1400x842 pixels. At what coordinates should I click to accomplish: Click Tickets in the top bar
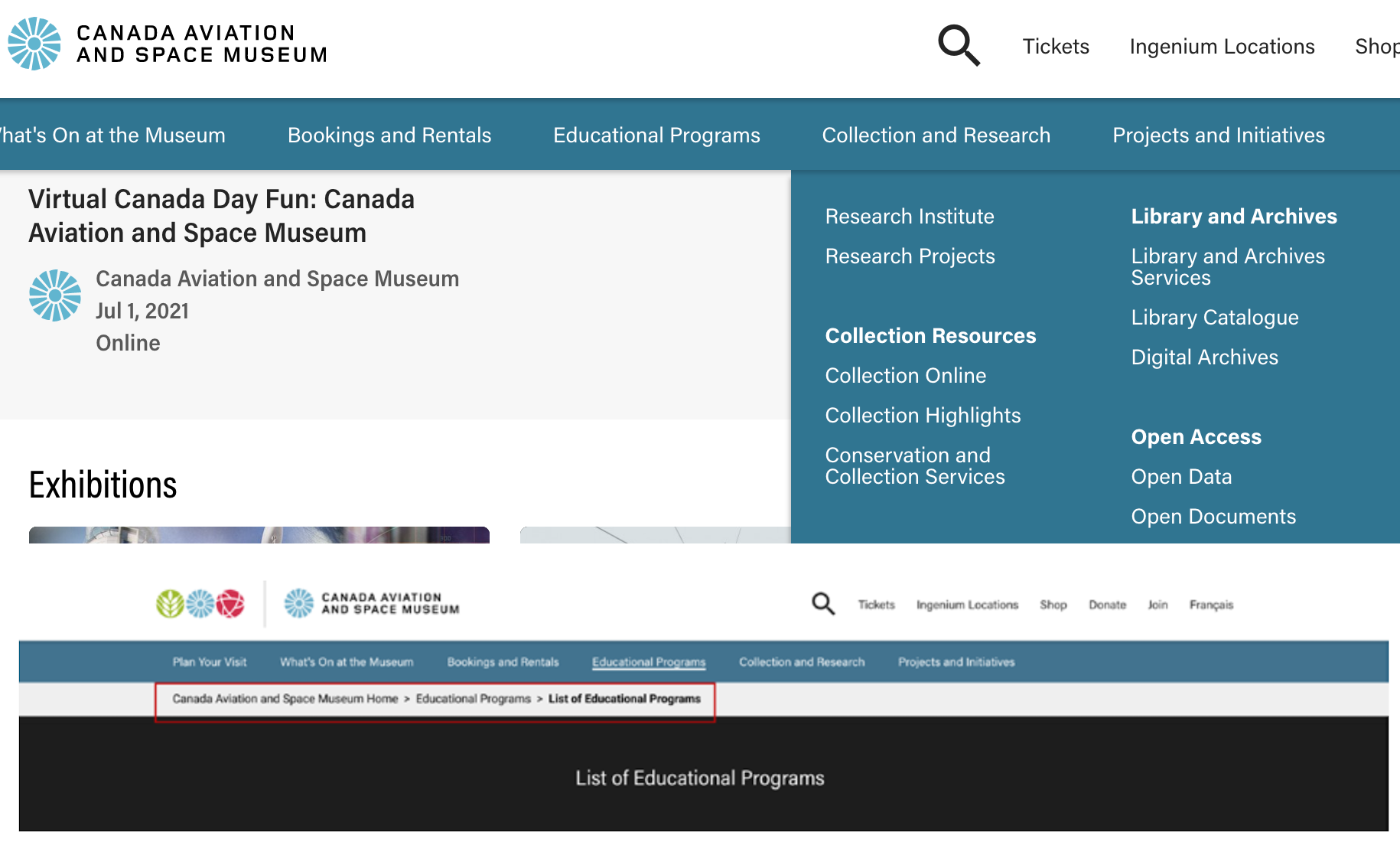coord(1056,46)
